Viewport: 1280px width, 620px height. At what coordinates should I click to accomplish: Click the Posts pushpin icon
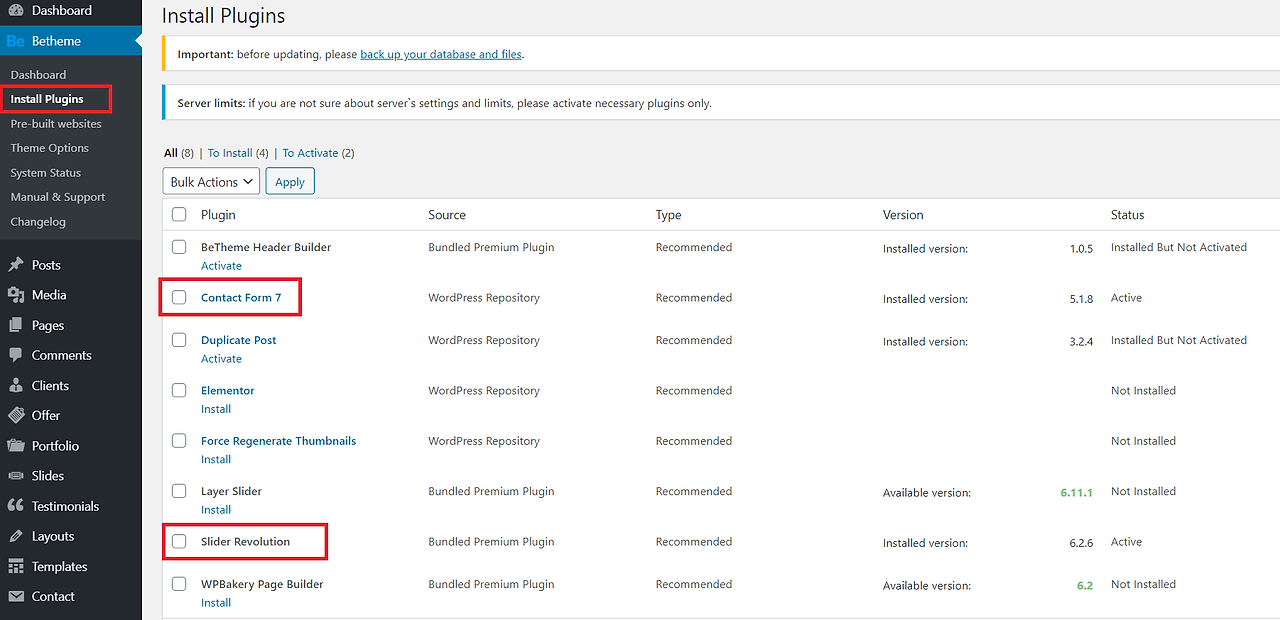pos(16,265)
